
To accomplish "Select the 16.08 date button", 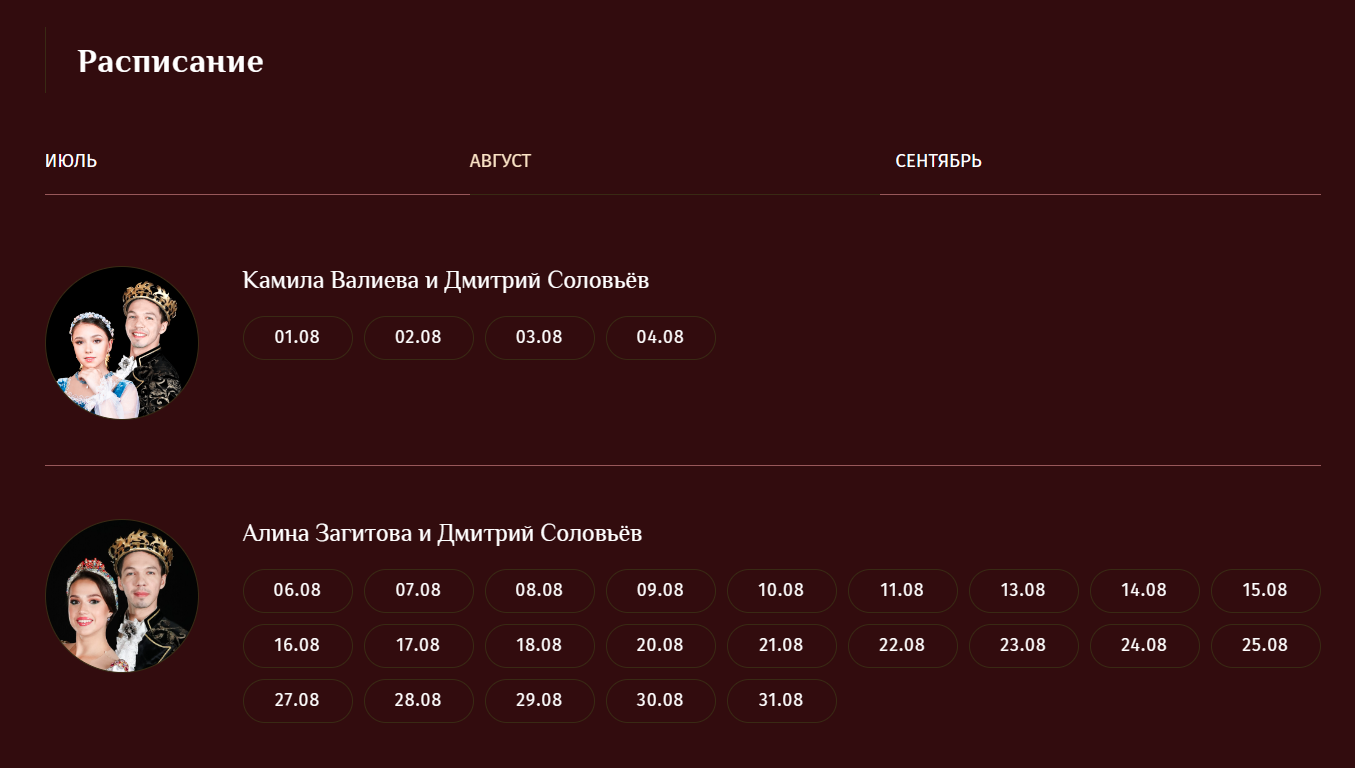I will click(297, 646).
